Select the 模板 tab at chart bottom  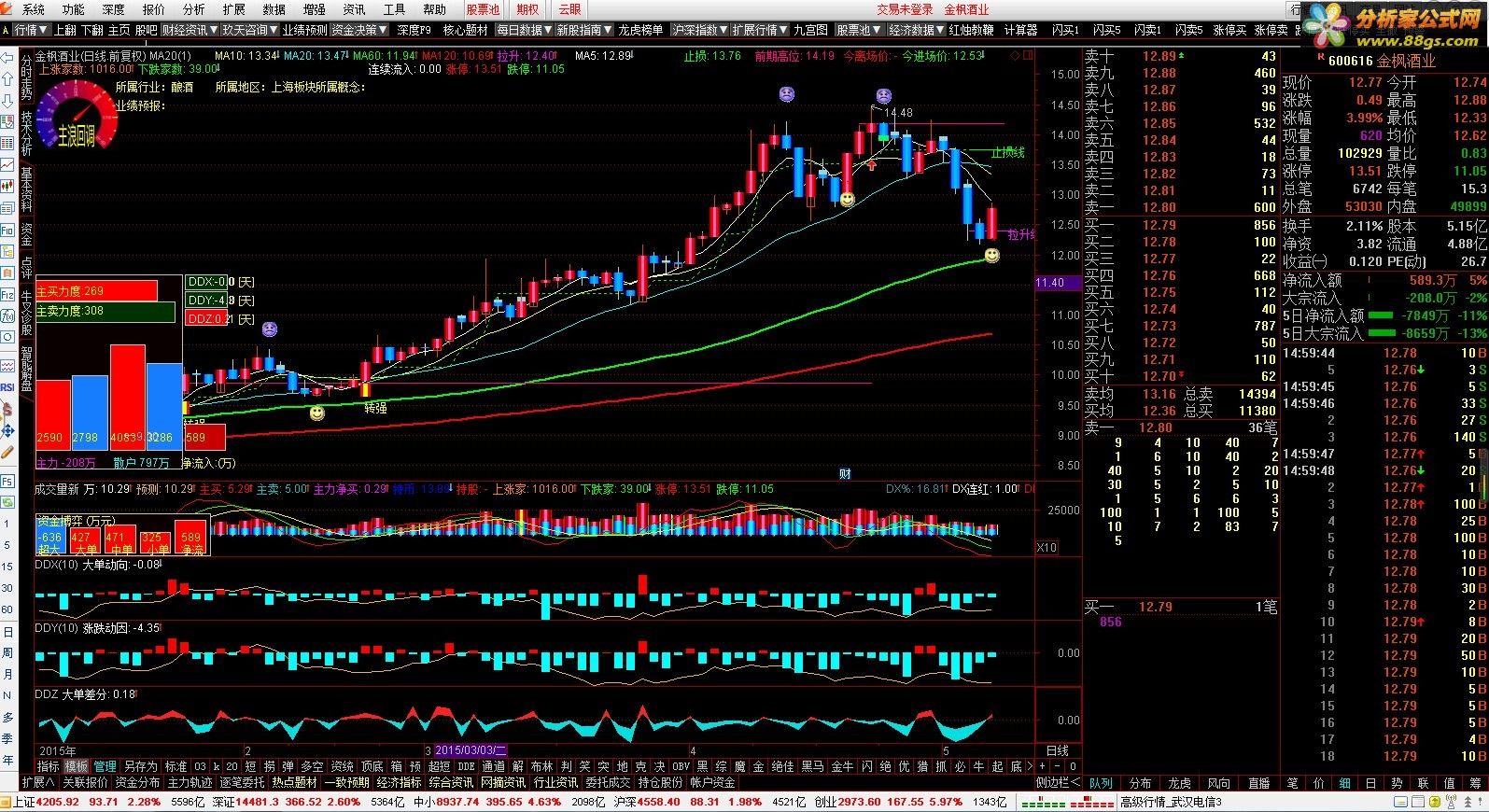click(x=77, y=766)
